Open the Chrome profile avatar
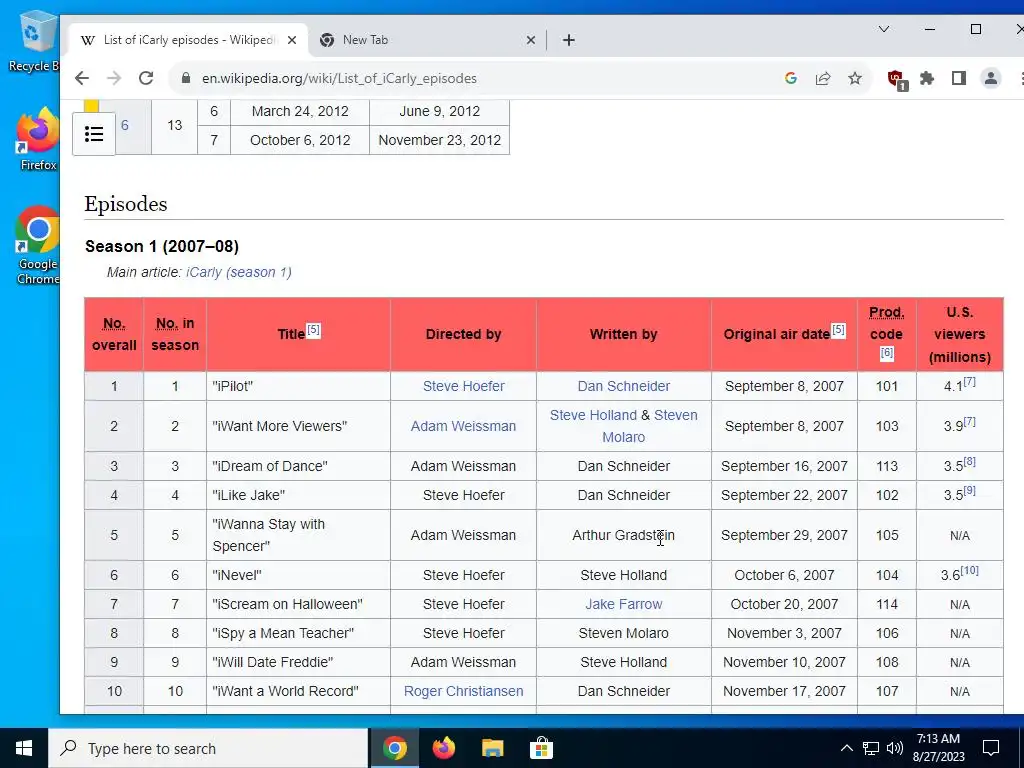The image size is (1024, 768). pyautogui.click(x=991, y=78)
